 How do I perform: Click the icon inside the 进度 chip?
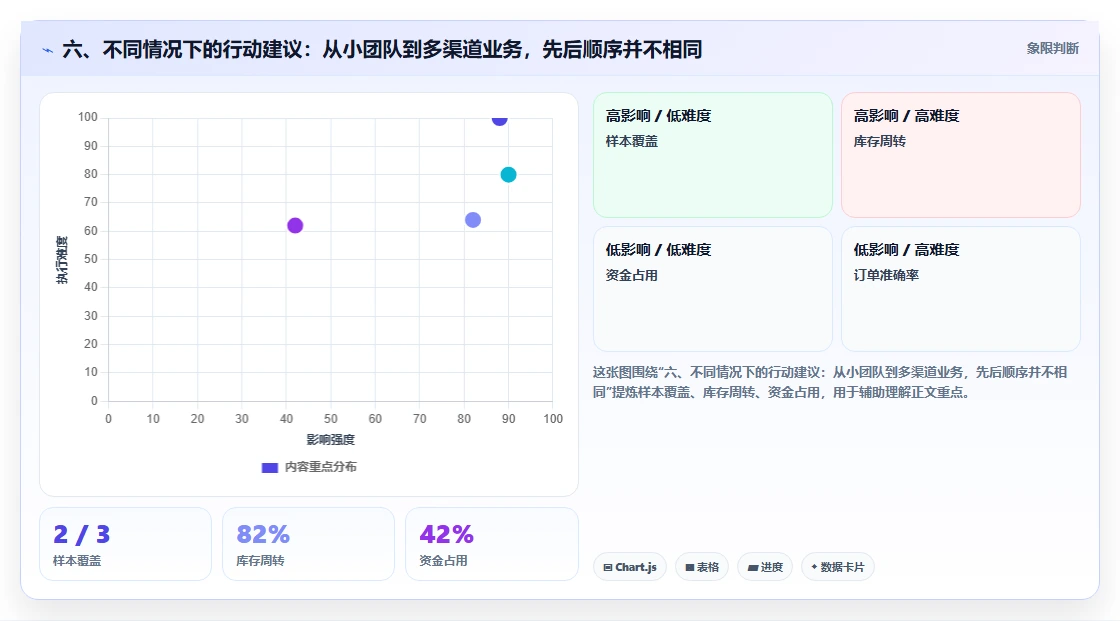click(753, 567)
